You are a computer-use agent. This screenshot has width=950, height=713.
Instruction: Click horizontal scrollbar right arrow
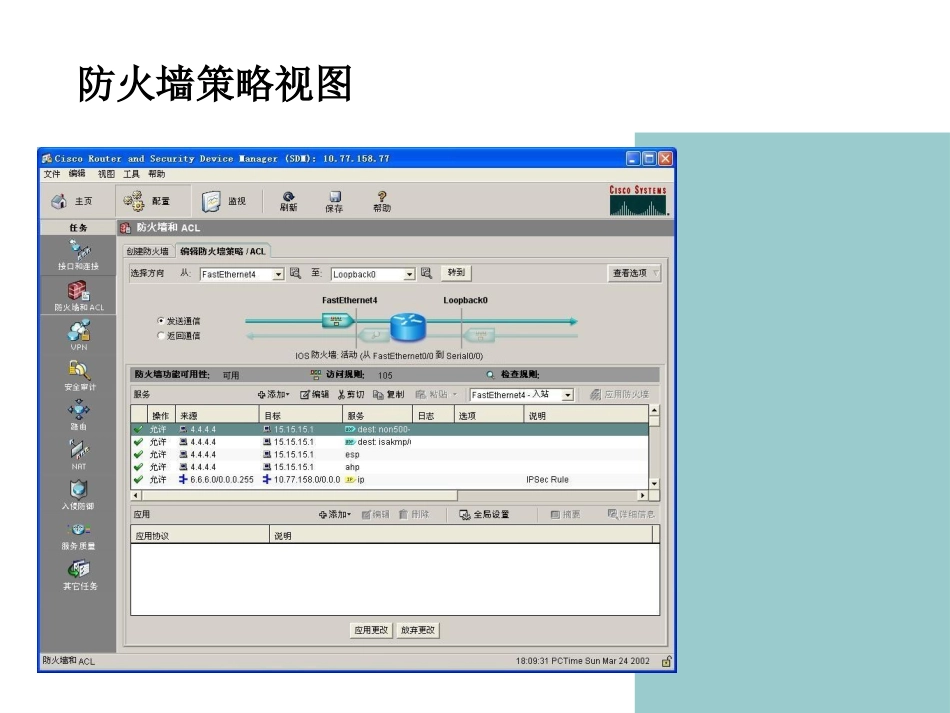tap(643, 496)
